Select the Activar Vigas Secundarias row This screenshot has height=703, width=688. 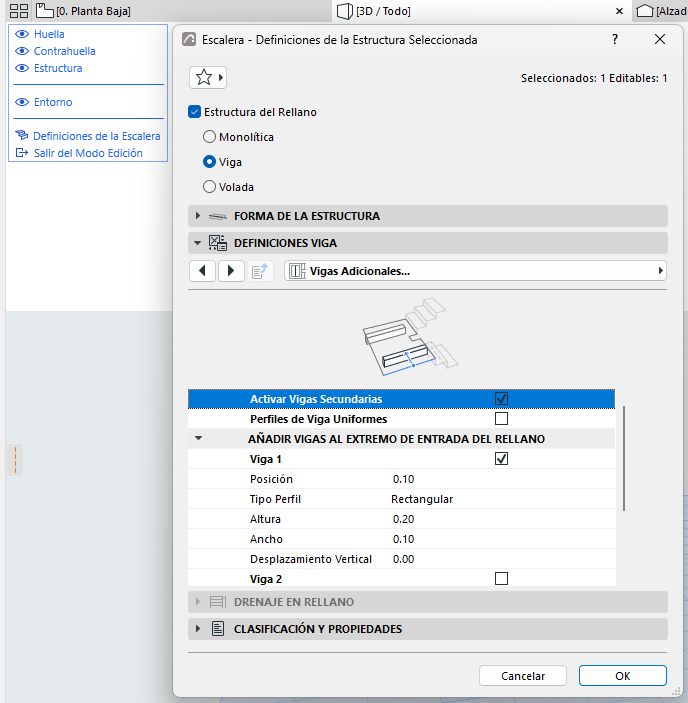pos(401,399)
